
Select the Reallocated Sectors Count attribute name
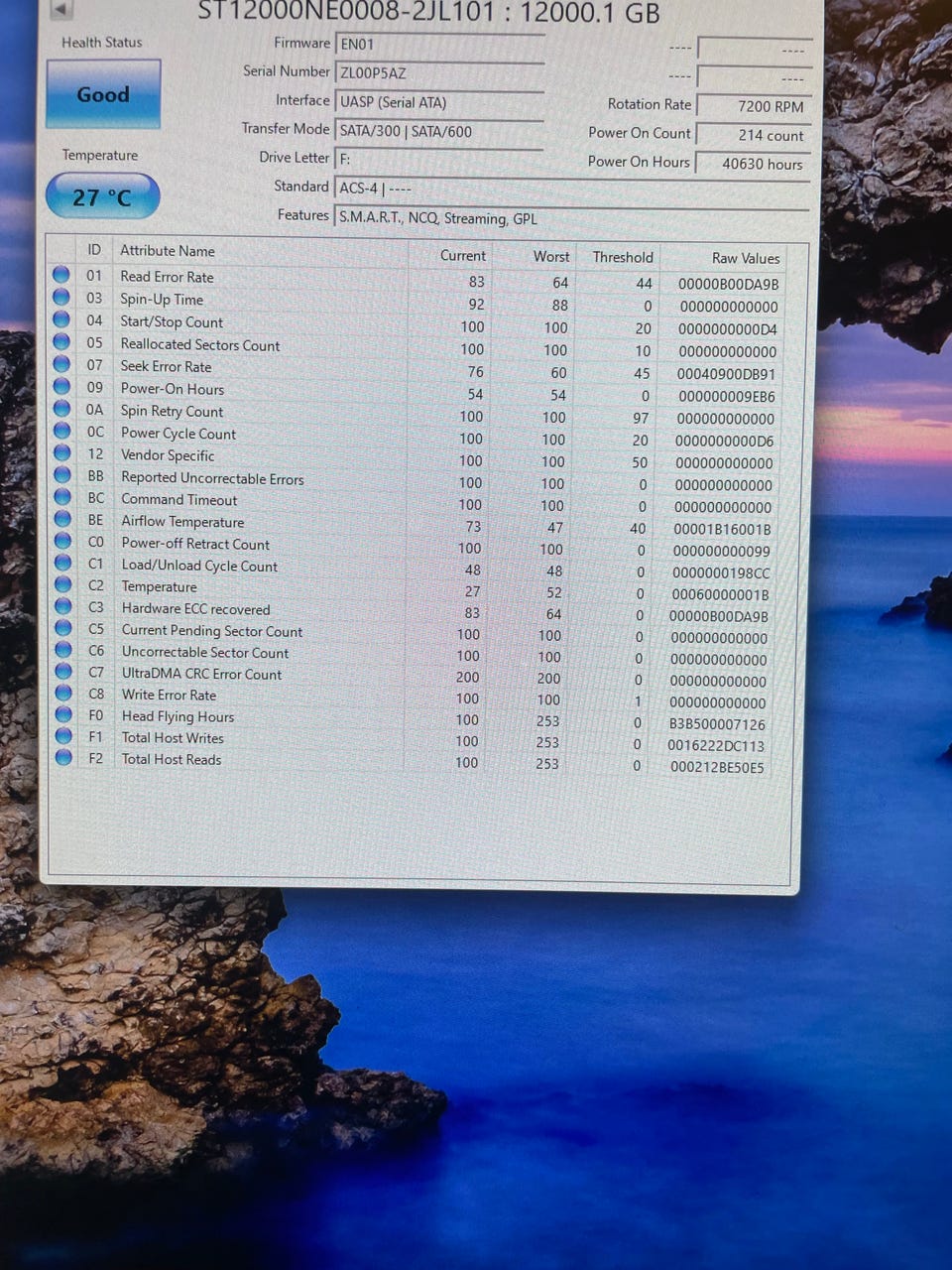[200, 344]
